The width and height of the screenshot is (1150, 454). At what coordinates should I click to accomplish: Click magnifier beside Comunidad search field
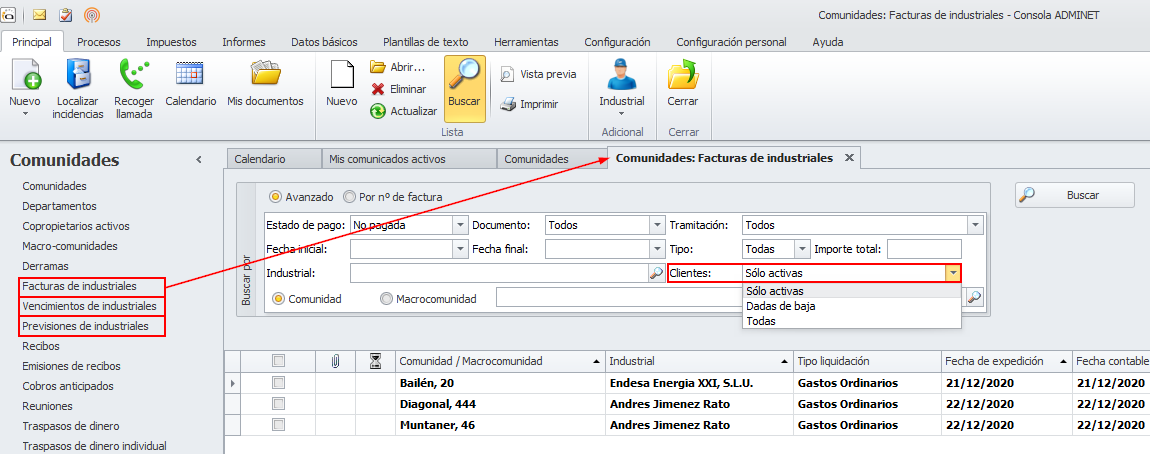point(975,297)
